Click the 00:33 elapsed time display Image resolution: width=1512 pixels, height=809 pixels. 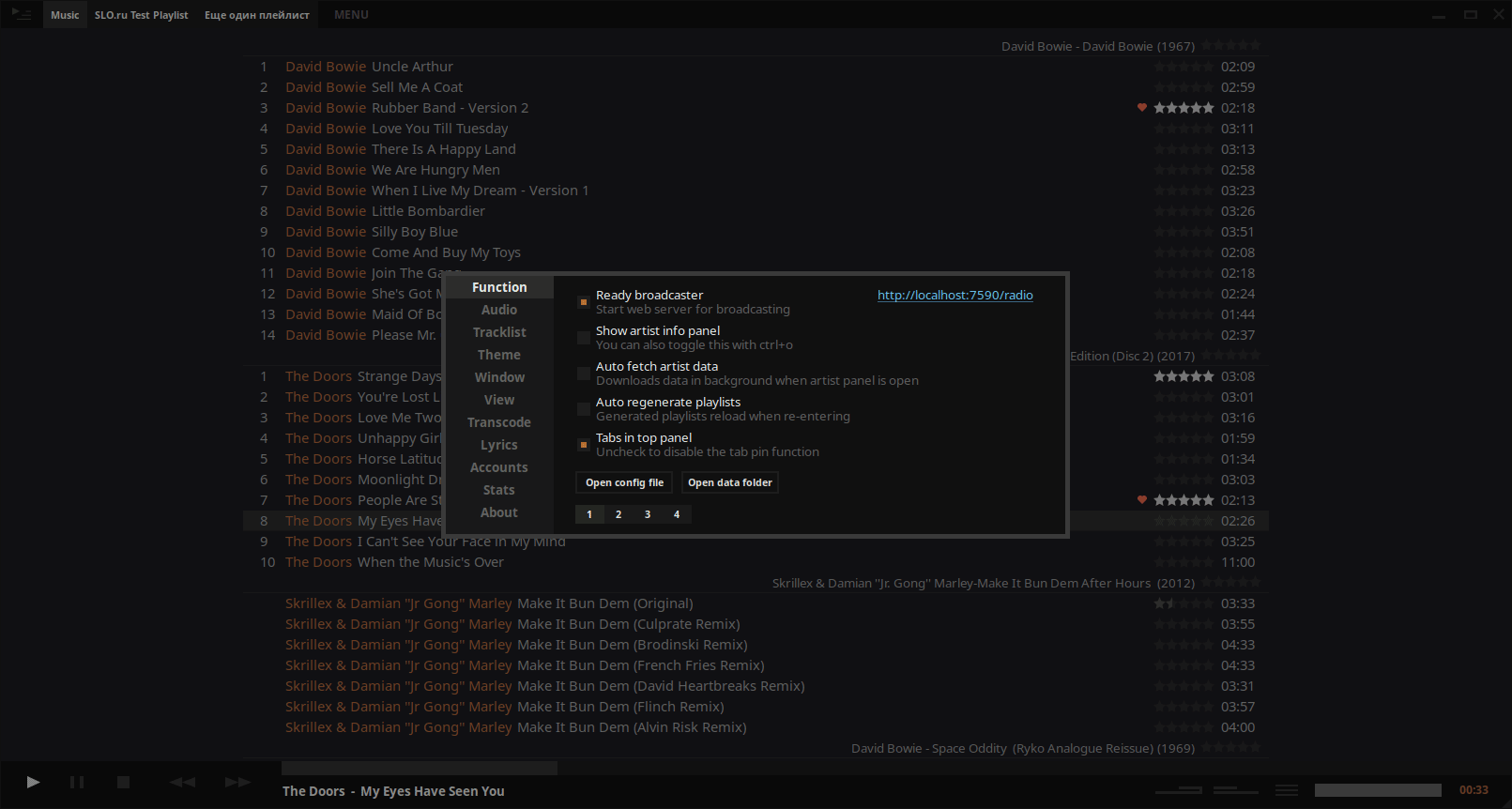point(1474,790)
